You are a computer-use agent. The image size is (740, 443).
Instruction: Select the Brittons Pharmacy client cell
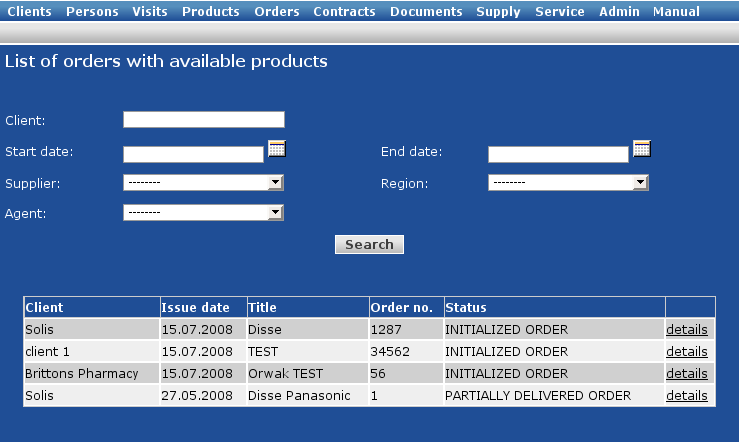(92, 373)
